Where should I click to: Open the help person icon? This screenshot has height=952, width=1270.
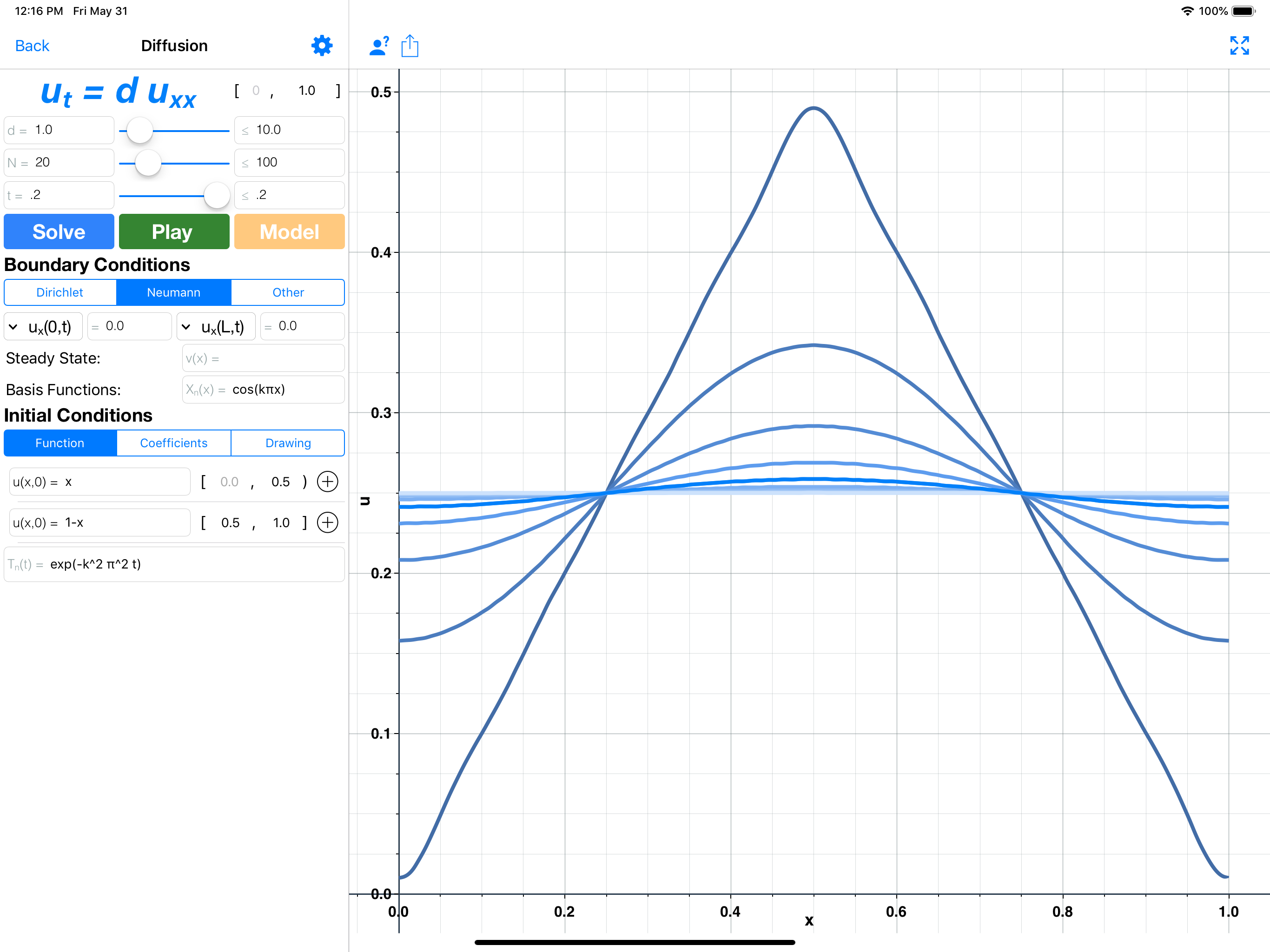(x=379, y=46)
